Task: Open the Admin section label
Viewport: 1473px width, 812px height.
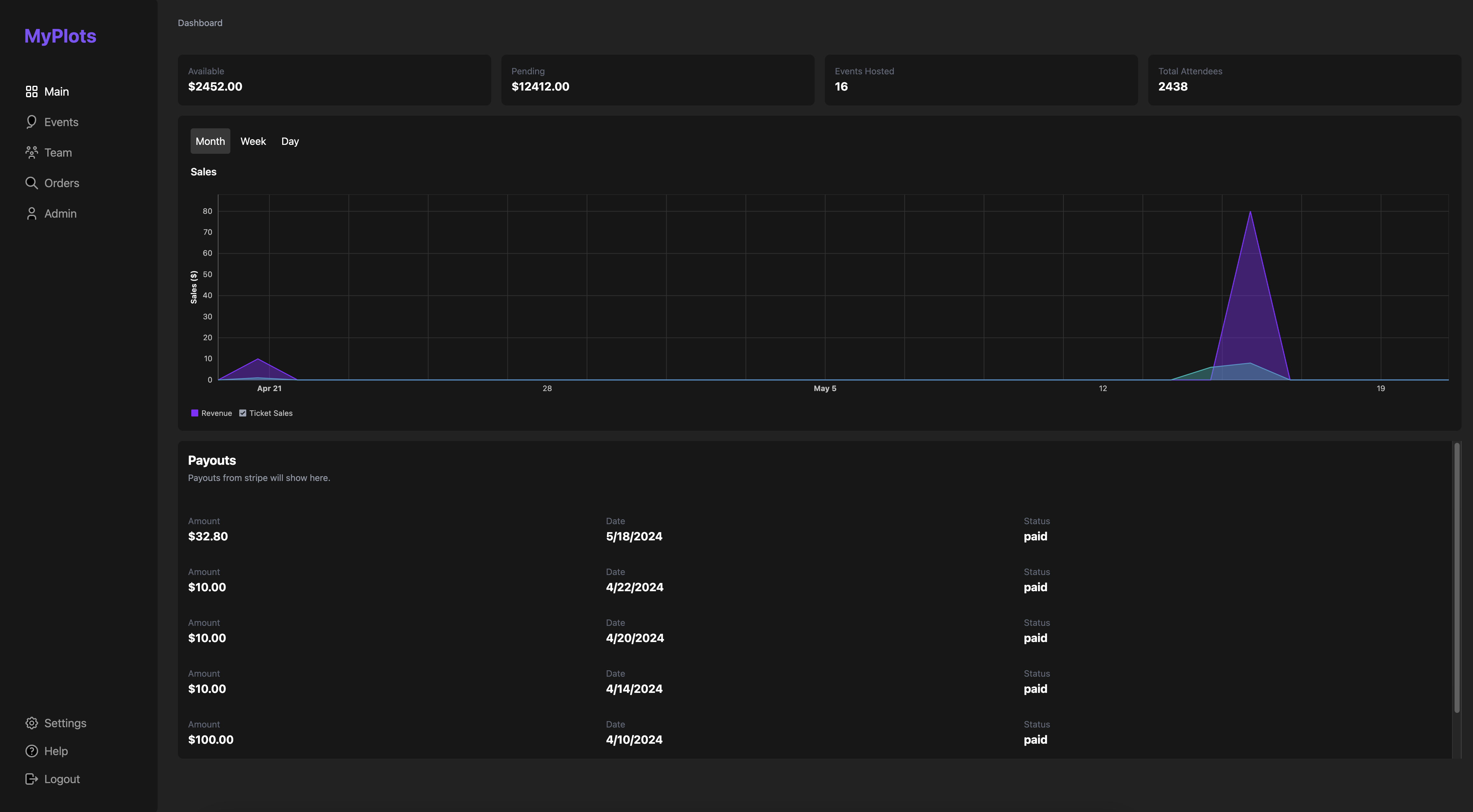Action: click(61, 213)
